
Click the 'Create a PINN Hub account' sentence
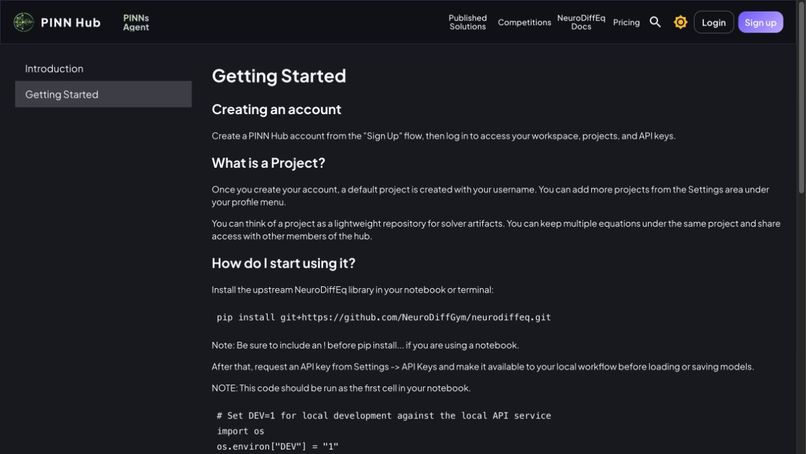443,136
